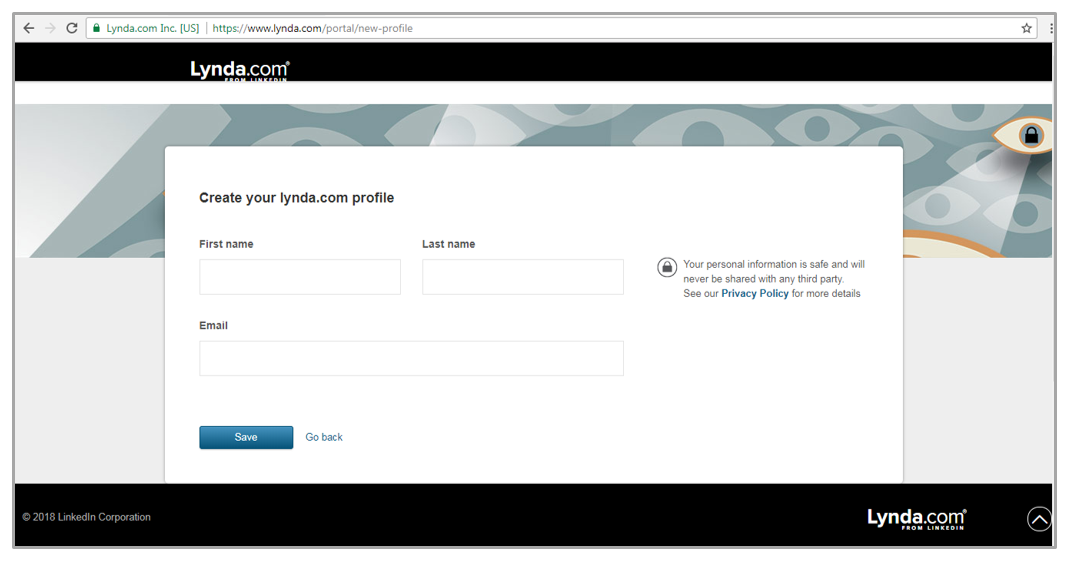Click the 'First name' label
The height and width of the screenshot is (562, 1070).
pos(226,244)
